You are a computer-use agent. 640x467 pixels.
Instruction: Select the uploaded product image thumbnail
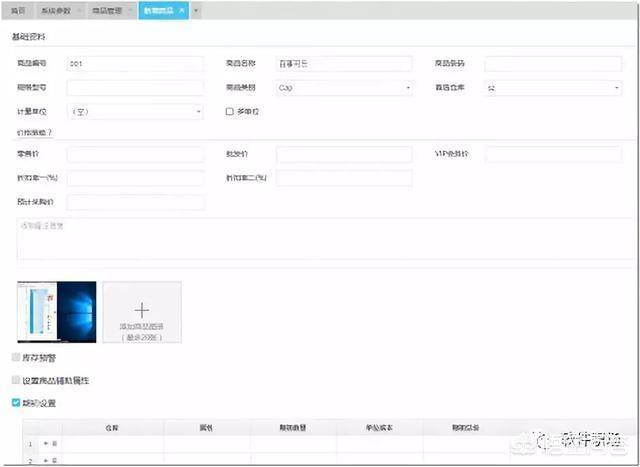pos(57,312)
